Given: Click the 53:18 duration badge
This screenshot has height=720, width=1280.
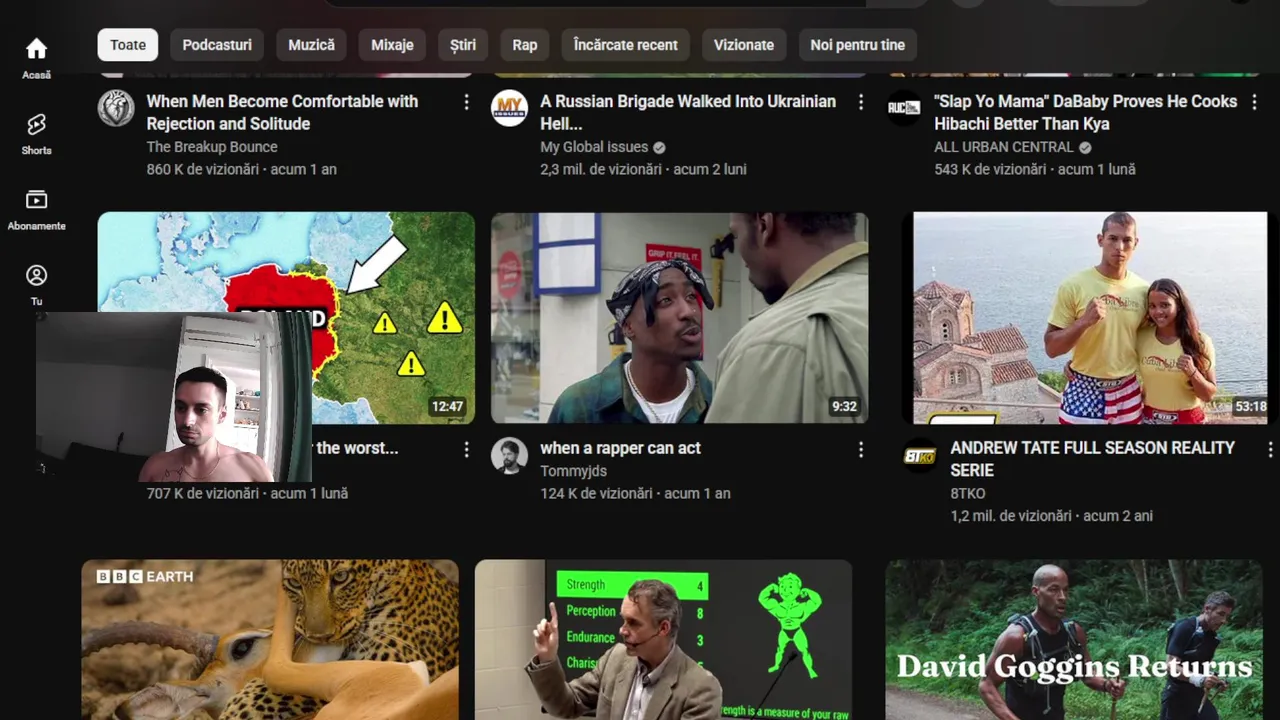Looking at the screenshot, I should click(x=1251, y=407).
